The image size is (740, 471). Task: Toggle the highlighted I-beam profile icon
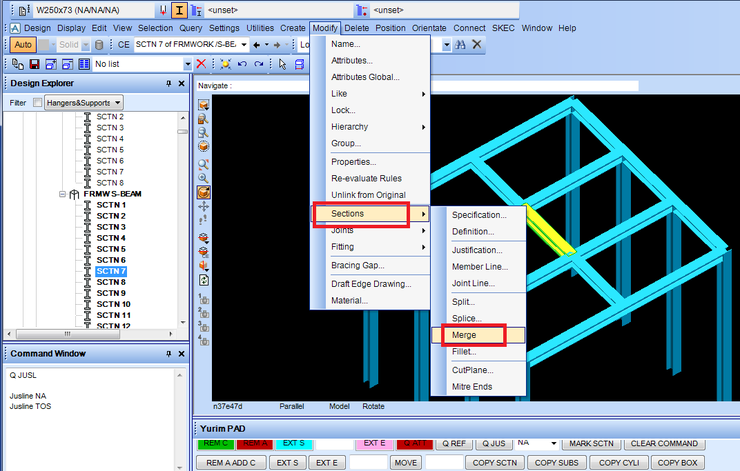click(179, 10)
